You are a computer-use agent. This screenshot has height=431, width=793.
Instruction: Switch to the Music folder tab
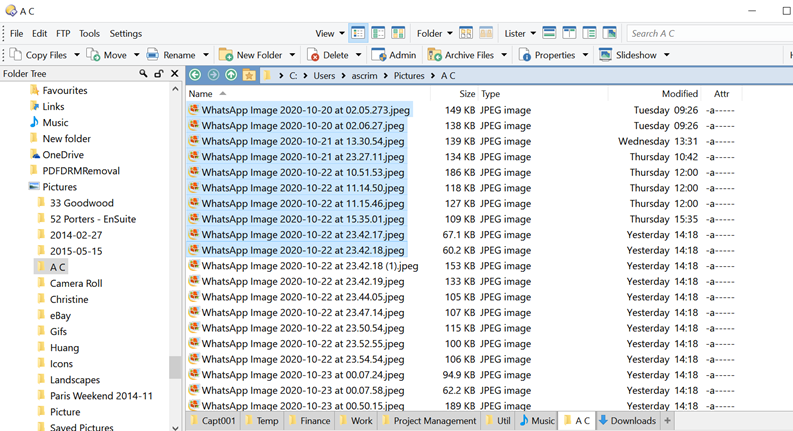(537, 421)
